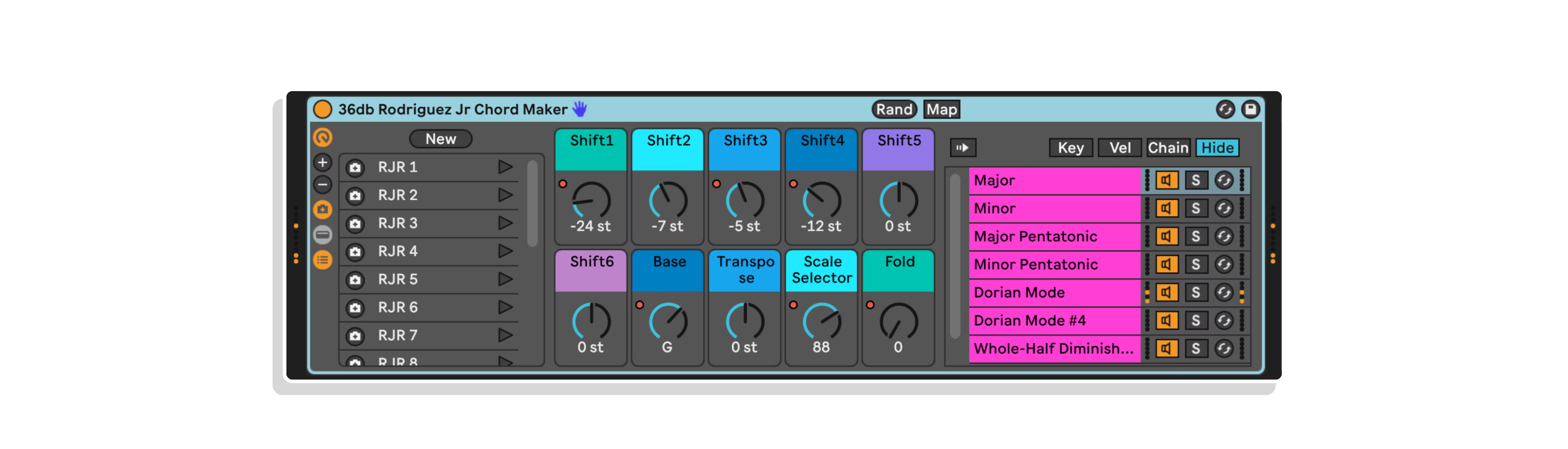The width and height of the screenshot is (1568, 449).
Task: Launch variation RJR 4 with its play arrow
Action: tap(505, 251)
